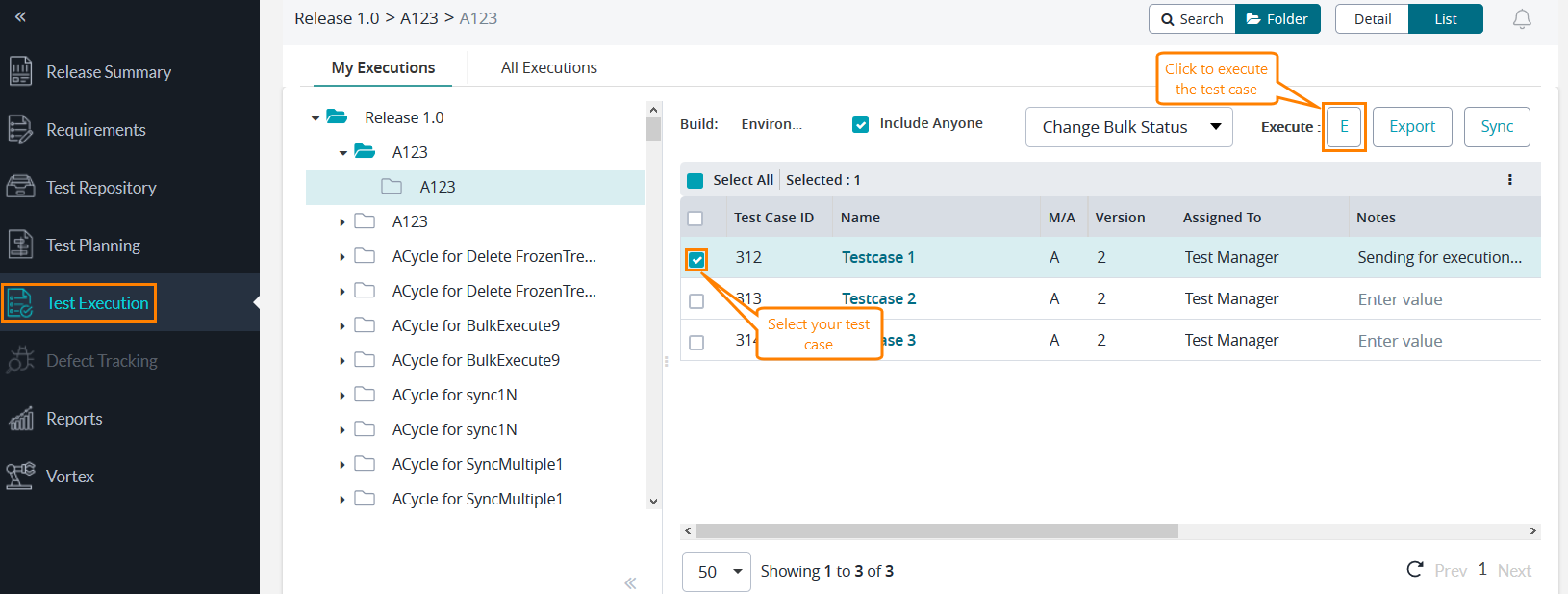
Task: Click the notification bell icon
Action: point(1522,19)
